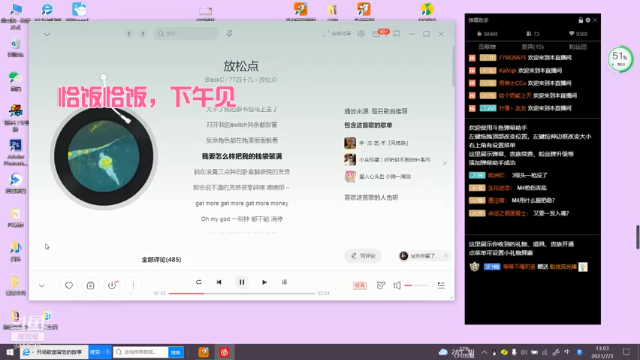Toggle the lyrics icon beside the next-track button
This screenshot has width=640, height=360.
pyautogui.click(x=284, y=282)
